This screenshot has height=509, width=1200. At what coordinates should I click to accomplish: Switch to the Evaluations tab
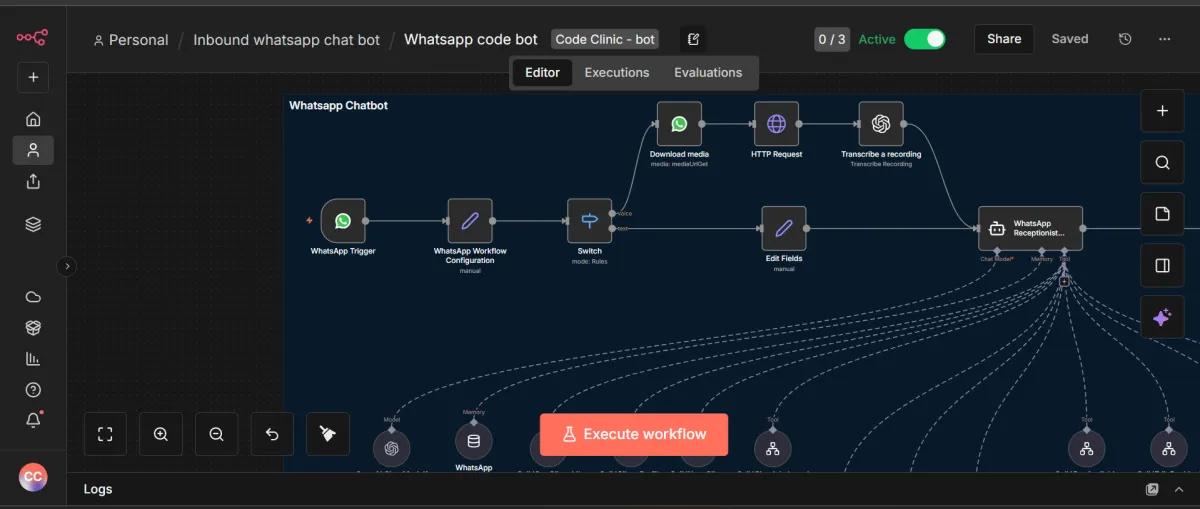(708, 73)
